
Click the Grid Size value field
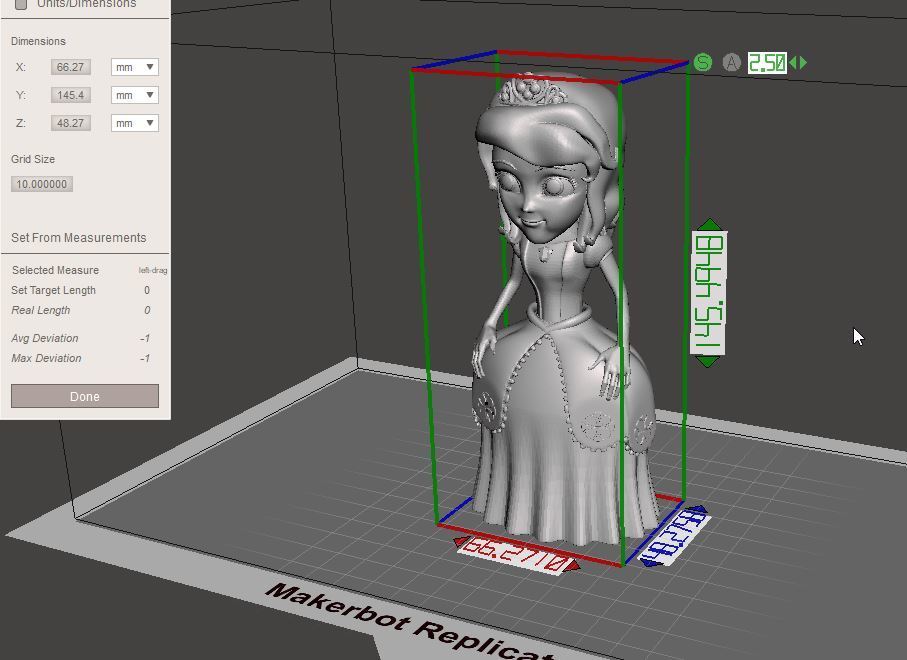[x=42, y=184]
